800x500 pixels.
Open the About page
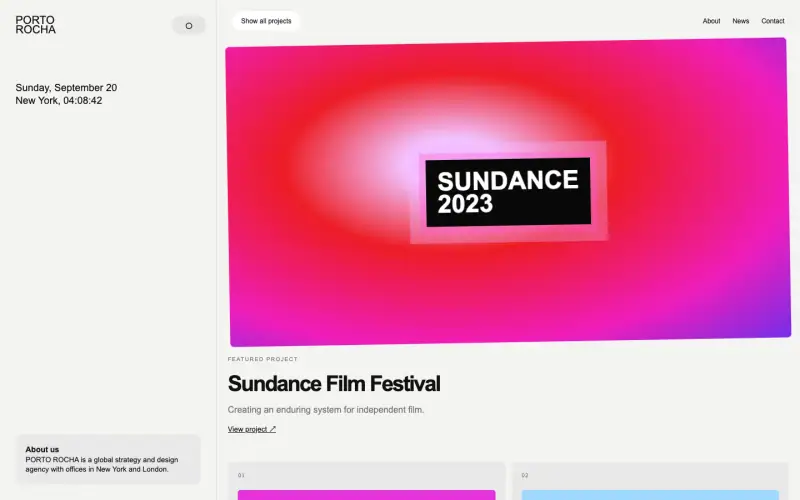[711, 21]
